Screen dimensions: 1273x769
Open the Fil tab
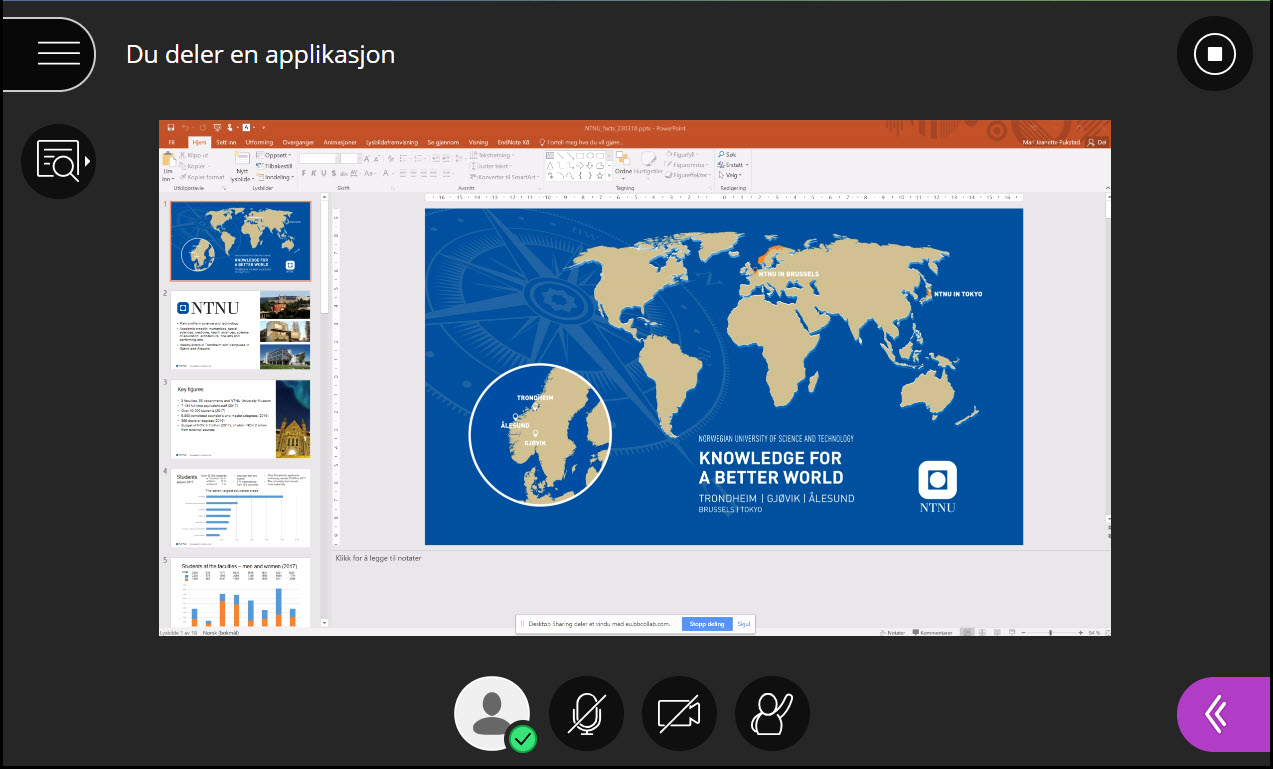(x=171, y=143)
